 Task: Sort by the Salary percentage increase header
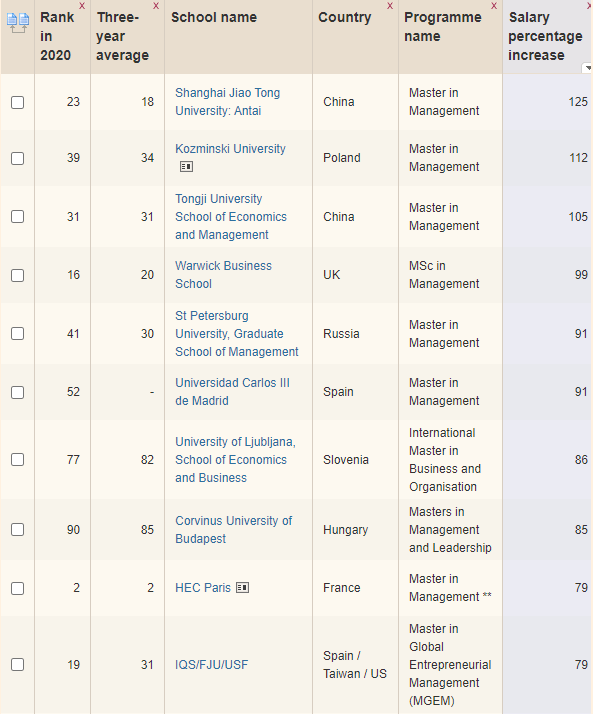(545, 36)
